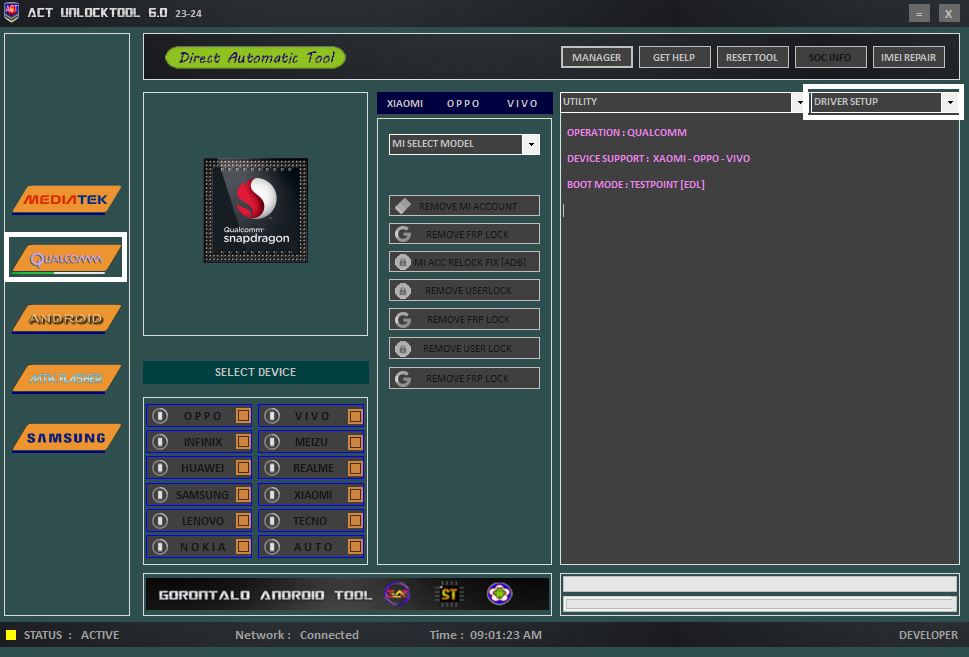969x657 pixels.
Task: Click the orange square icon next to HUAWEI
Action: pos(243,468)
